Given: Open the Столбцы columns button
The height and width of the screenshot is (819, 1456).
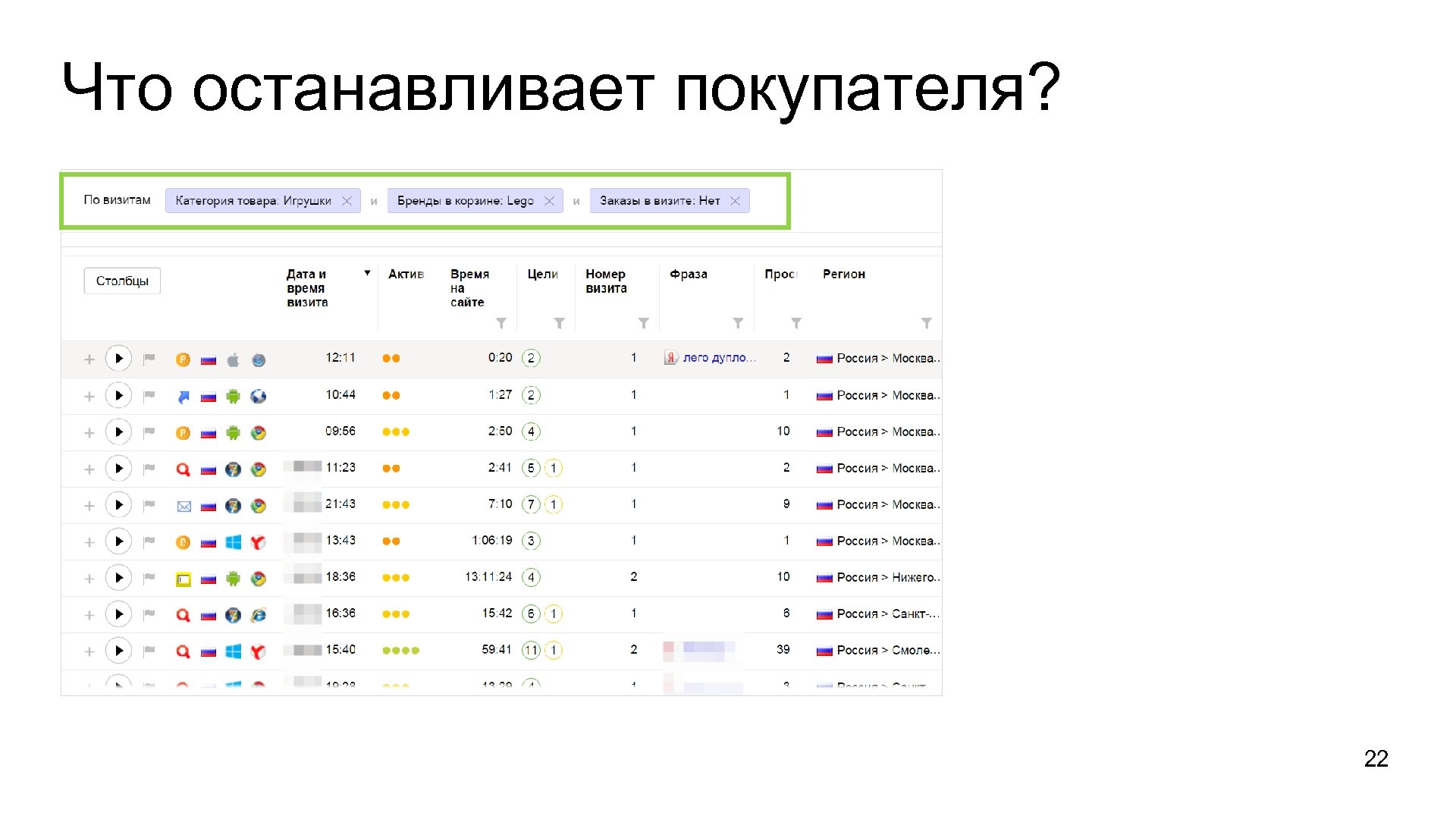Looking at the screenshot, I should pyautogui.click(x=122, y=281).
